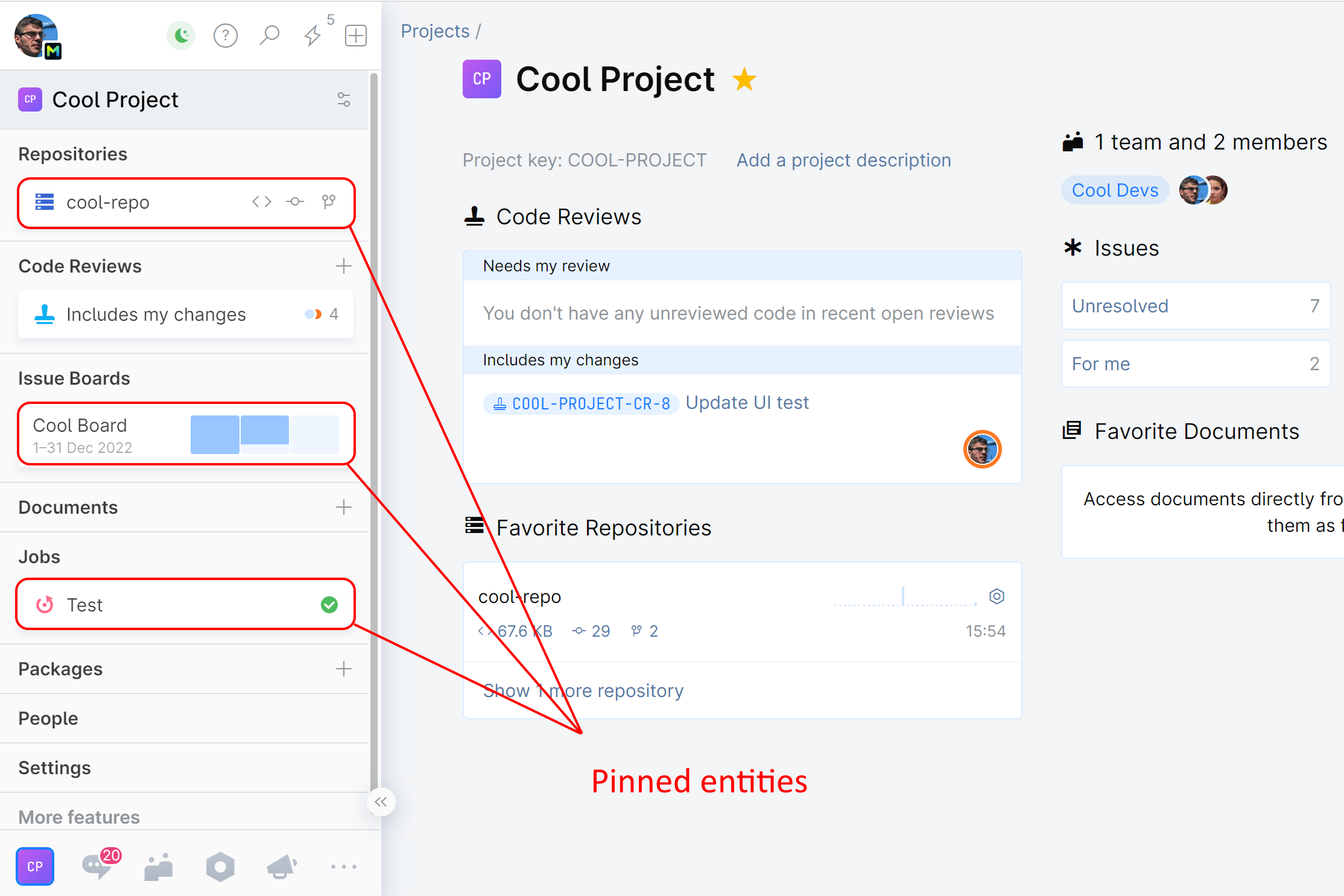Screen dimensions: 1344x896
Task: Click Add a project description link
Action: click(x=843, y=160)
